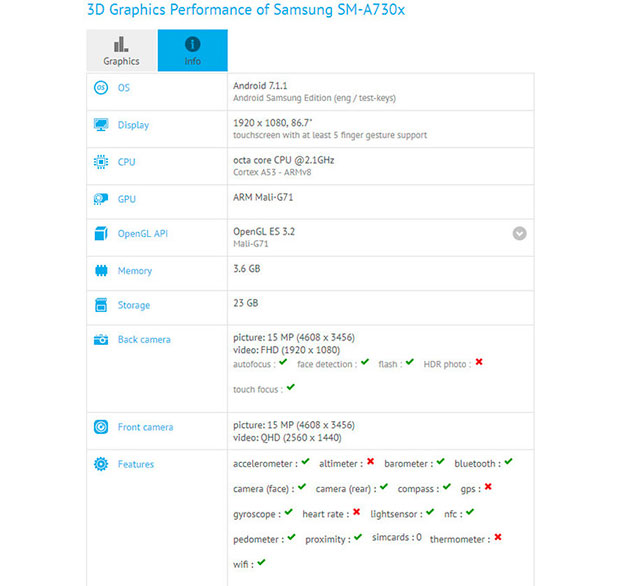Viewport: 620px width, 586px height.
Task: Select the 23 GB storage value
Action: 246,303
